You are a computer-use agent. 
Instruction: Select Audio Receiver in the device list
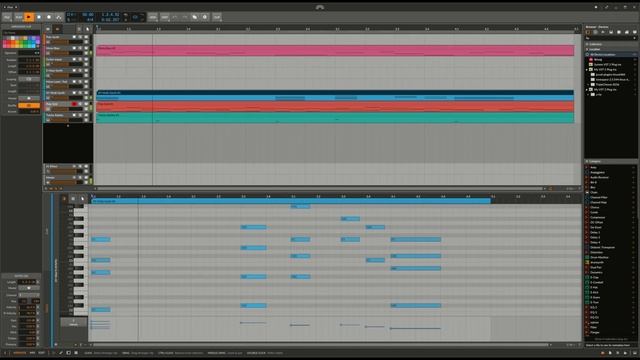pos(611,177)
